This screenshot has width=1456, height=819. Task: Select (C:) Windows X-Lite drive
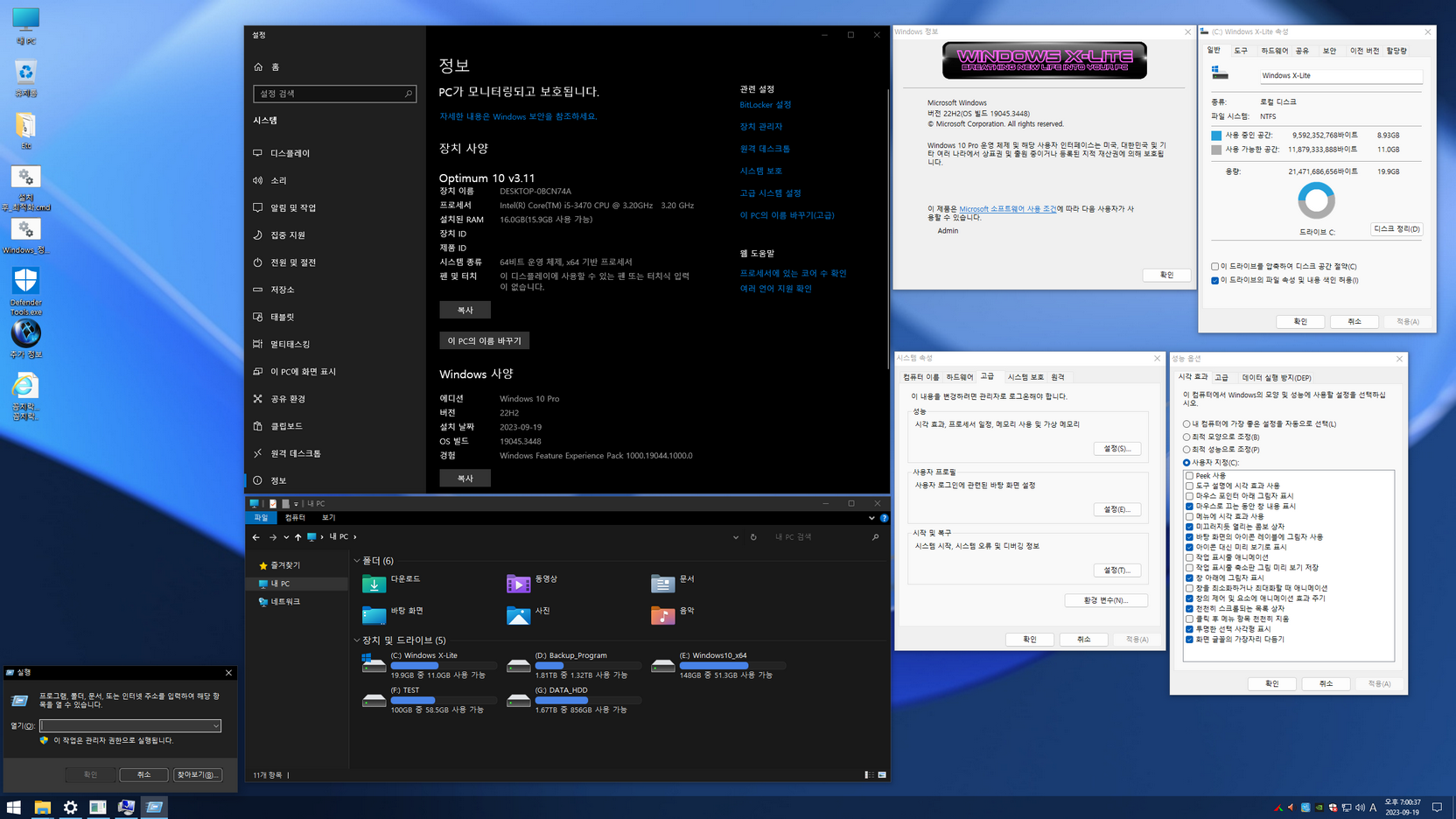428,665
